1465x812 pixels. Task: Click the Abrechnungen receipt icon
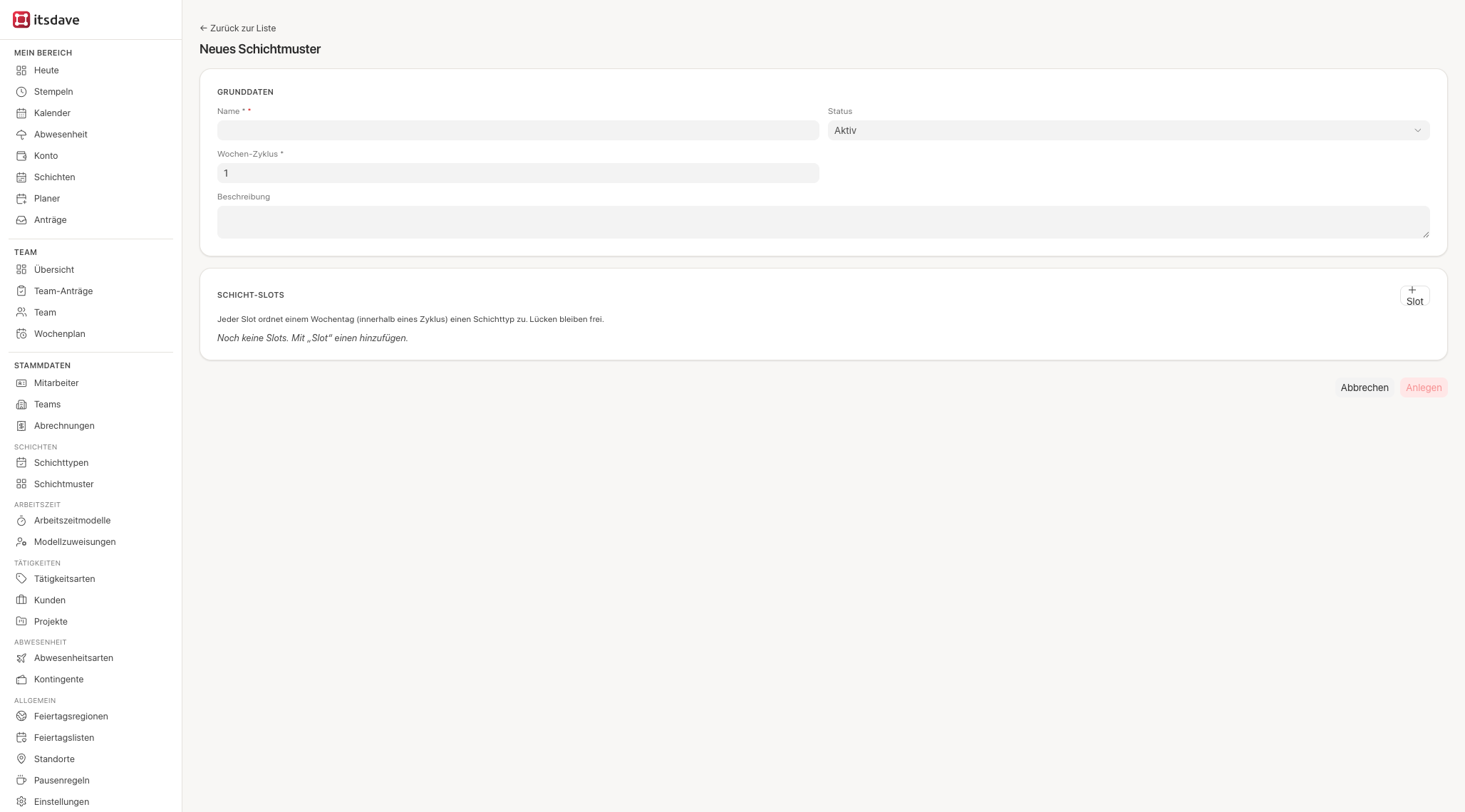21,426
